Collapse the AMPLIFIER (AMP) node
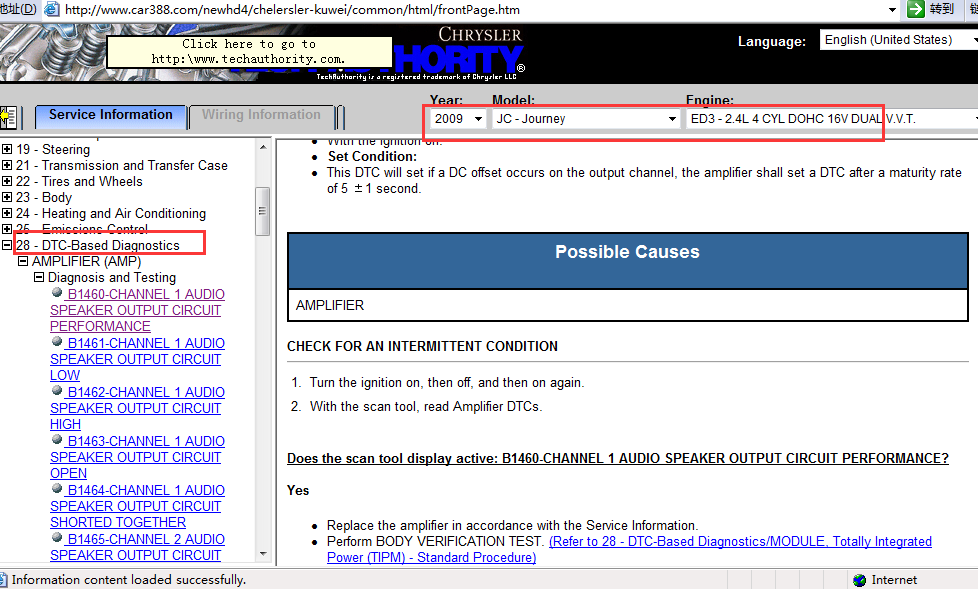The height and width of the screenshot is (590, 978). click(x=23, y=261)
